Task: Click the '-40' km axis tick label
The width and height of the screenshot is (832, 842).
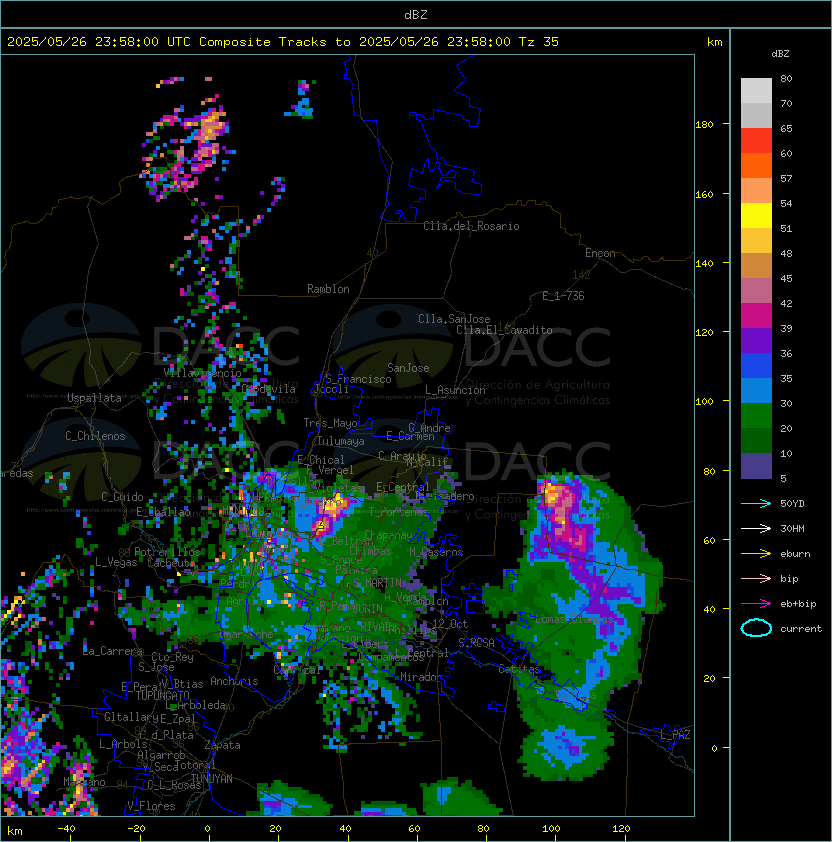Action: (x=66, y=829)
